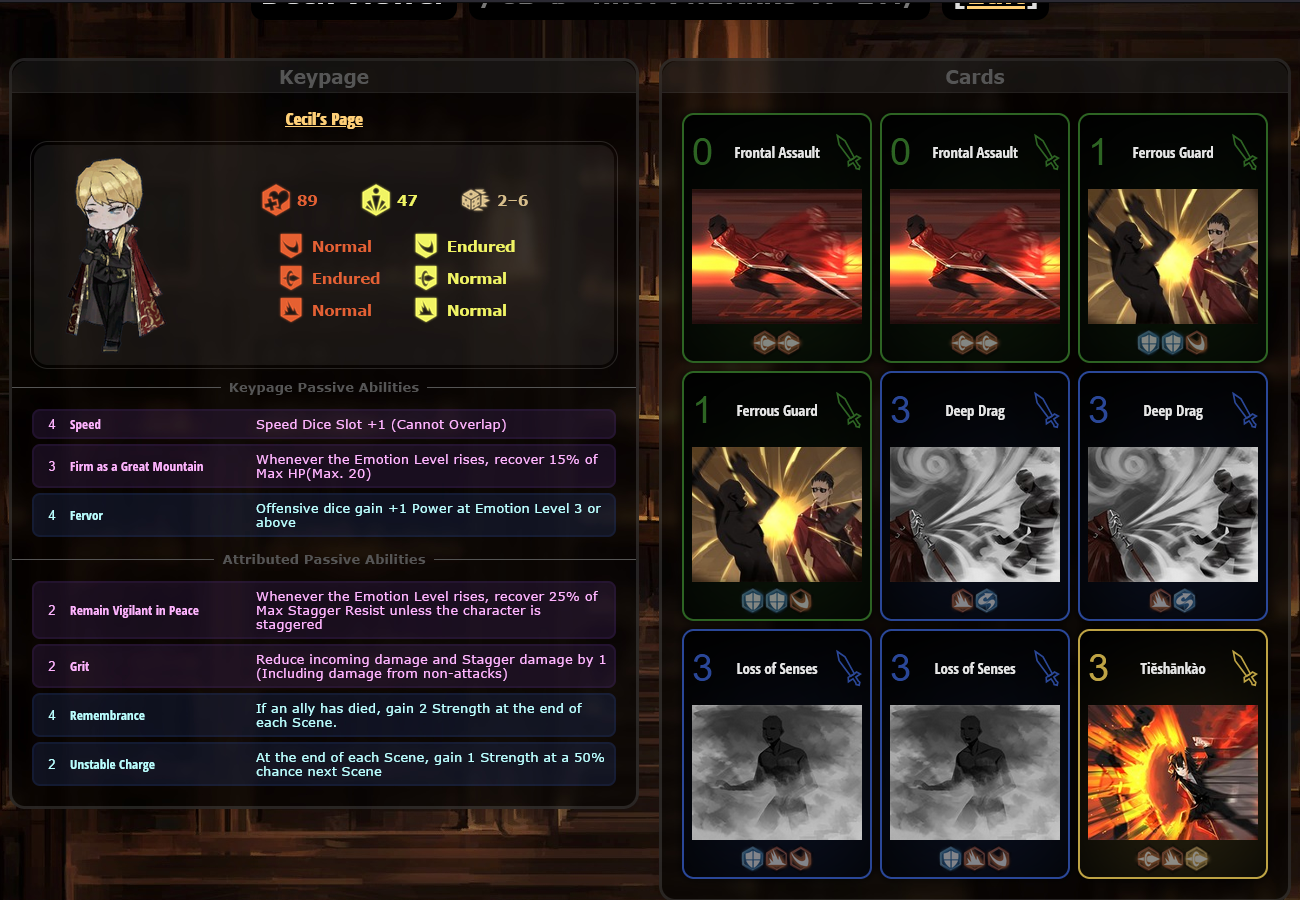Click the speed dice icon beside 2-6
This screenshot has height=900, width=1300.
pos(474,200)
